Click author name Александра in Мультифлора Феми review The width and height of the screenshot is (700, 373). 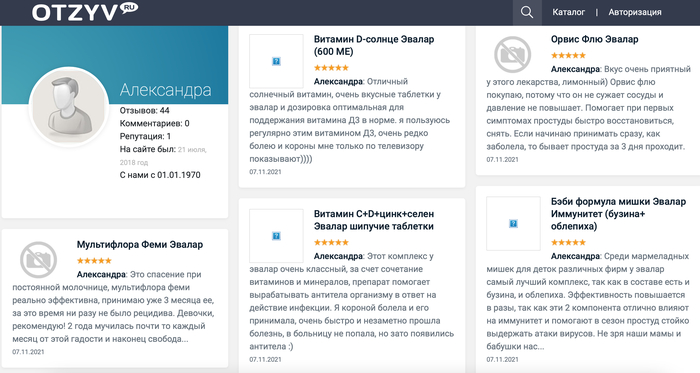pyautogui.click(x=101, y=274)
